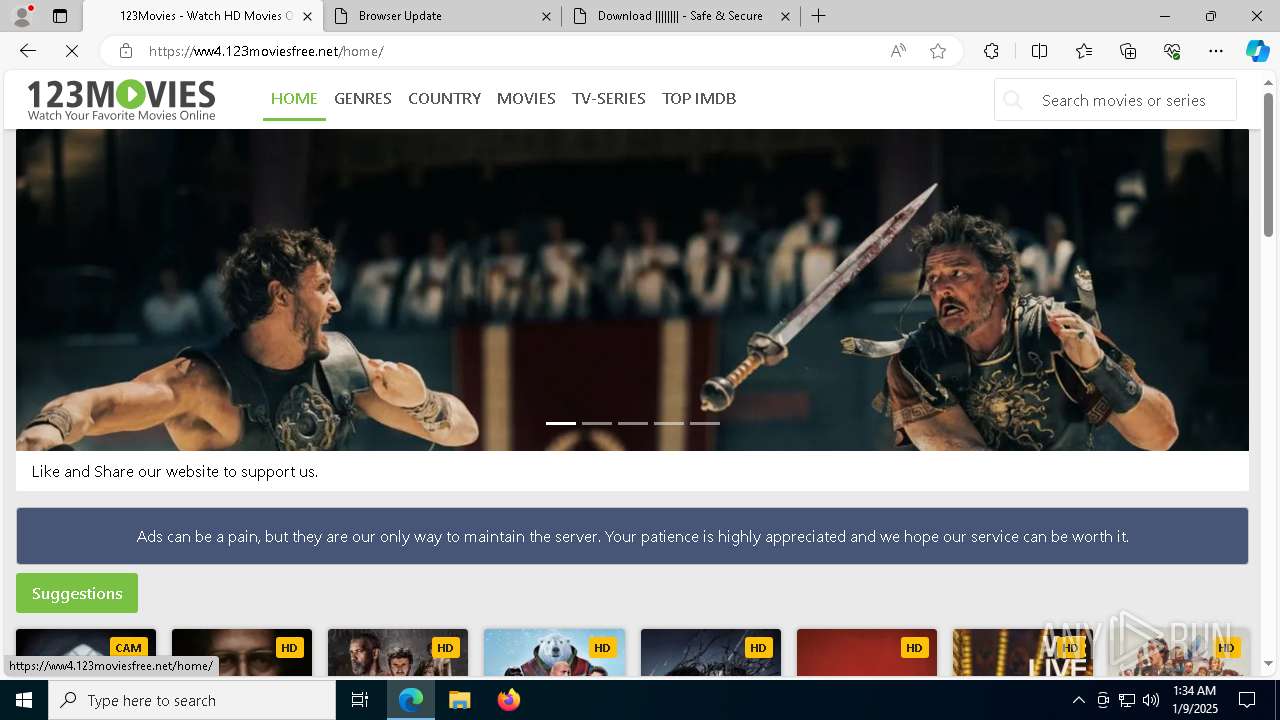The height and width of the screenshot is (720, 1280).
Task: Click the address bar URL
Action: pyautogui.click(x=266, y=51)
